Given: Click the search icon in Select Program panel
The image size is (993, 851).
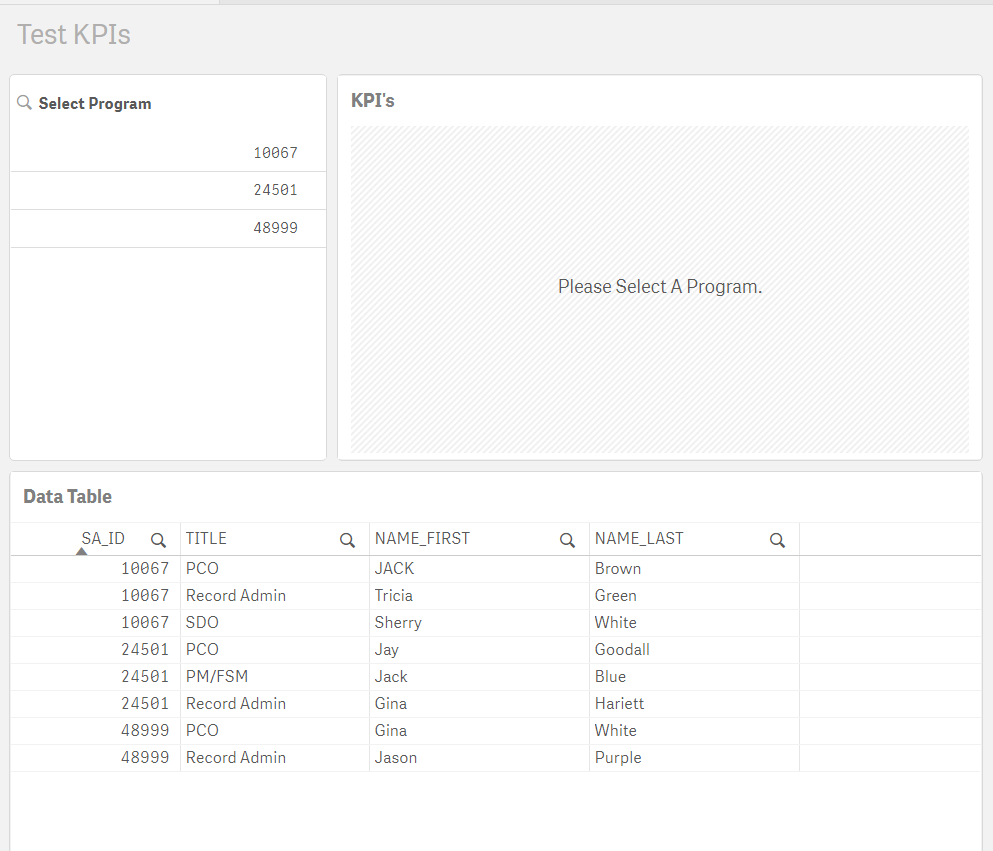Looking at the screenshot, I should click(23, 102).
